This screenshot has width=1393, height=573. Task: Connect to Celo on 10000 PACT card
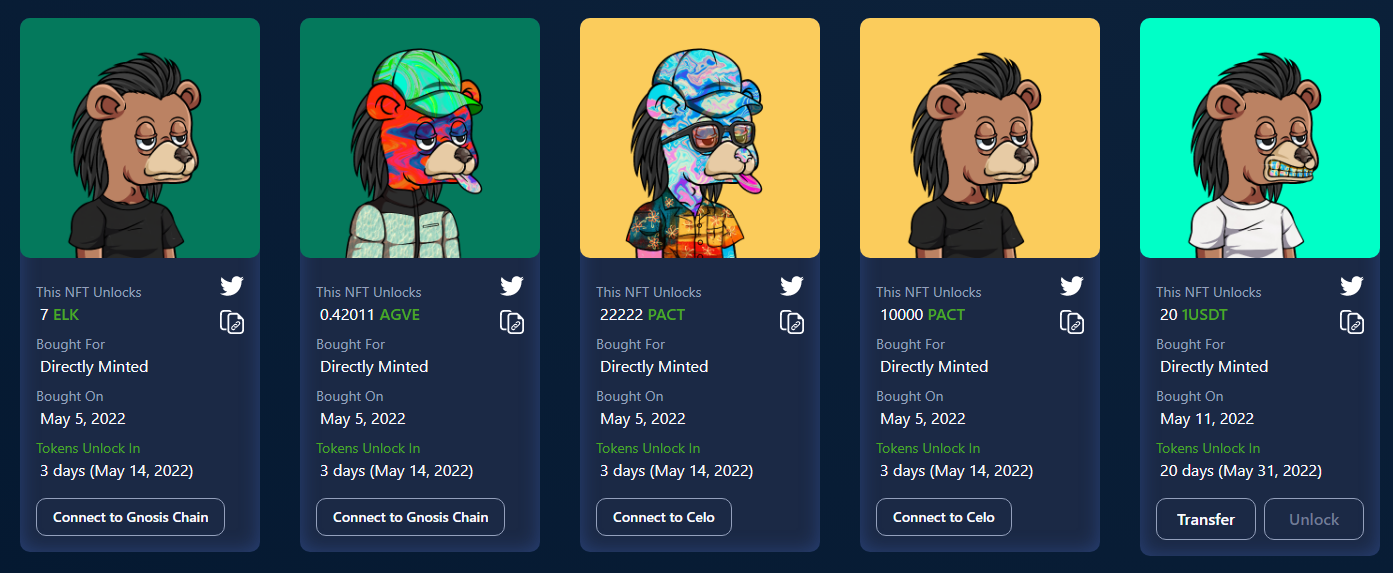pos(944,517)
